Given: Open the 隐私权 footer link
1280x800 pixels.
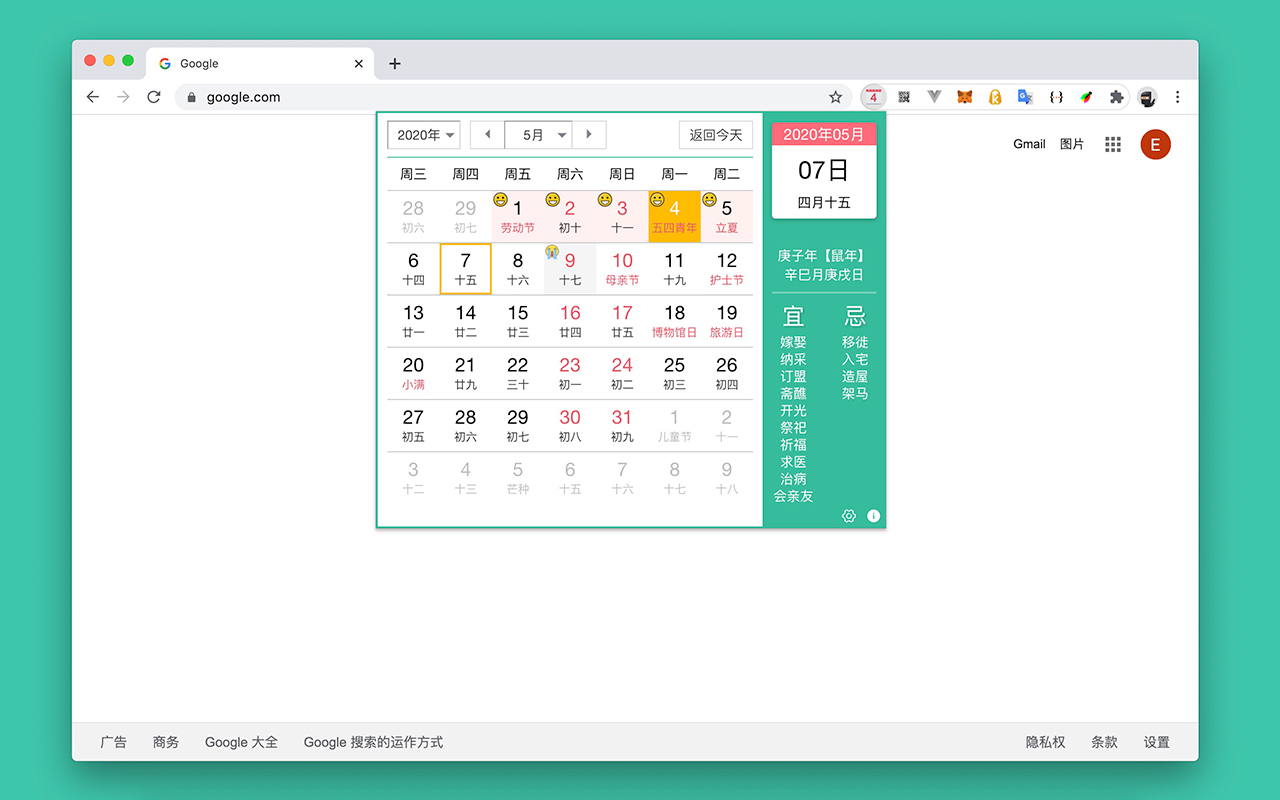Looking at the screenshot, I should pyautogui.click(x=1045, y=742).
